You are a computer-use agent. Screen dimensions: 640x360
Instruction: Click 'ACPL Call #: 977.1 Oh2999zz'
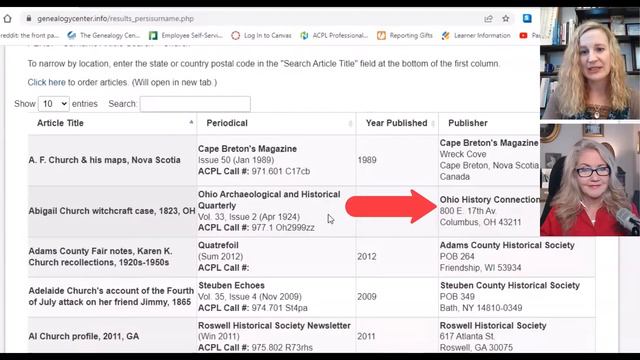256,228
